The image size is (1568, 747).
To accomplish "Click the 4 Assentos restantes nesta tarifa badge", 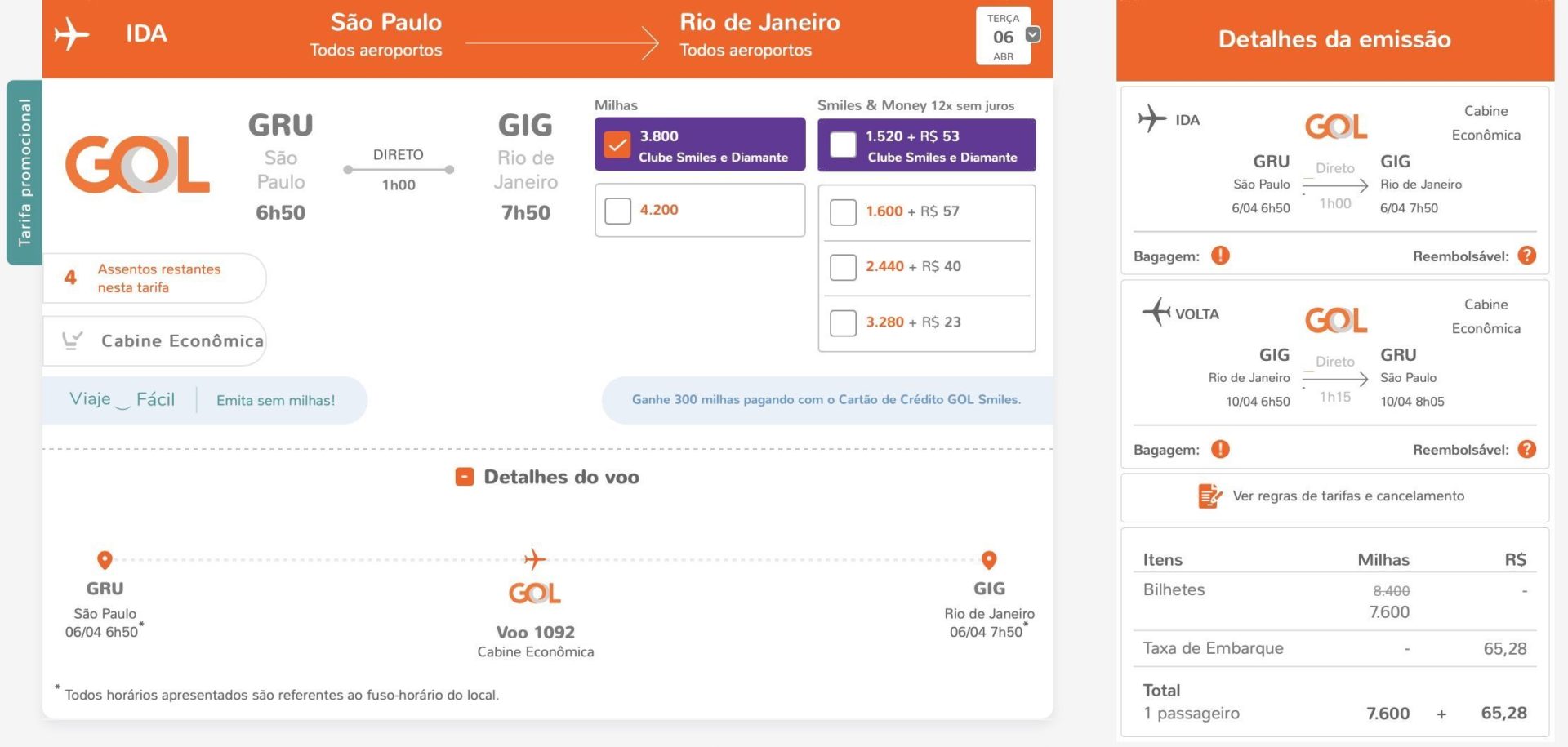I will [154, 278].
